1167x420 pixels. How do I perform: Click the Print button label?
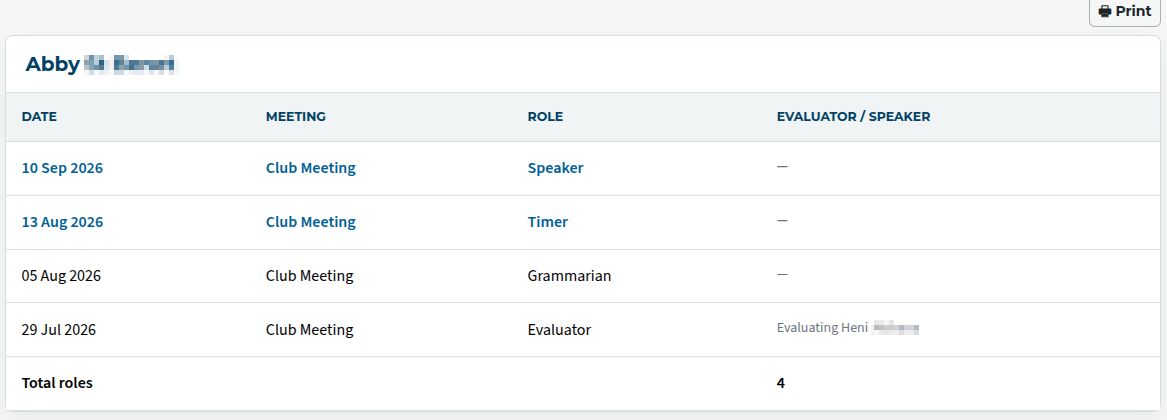(x=1134, y=11)
